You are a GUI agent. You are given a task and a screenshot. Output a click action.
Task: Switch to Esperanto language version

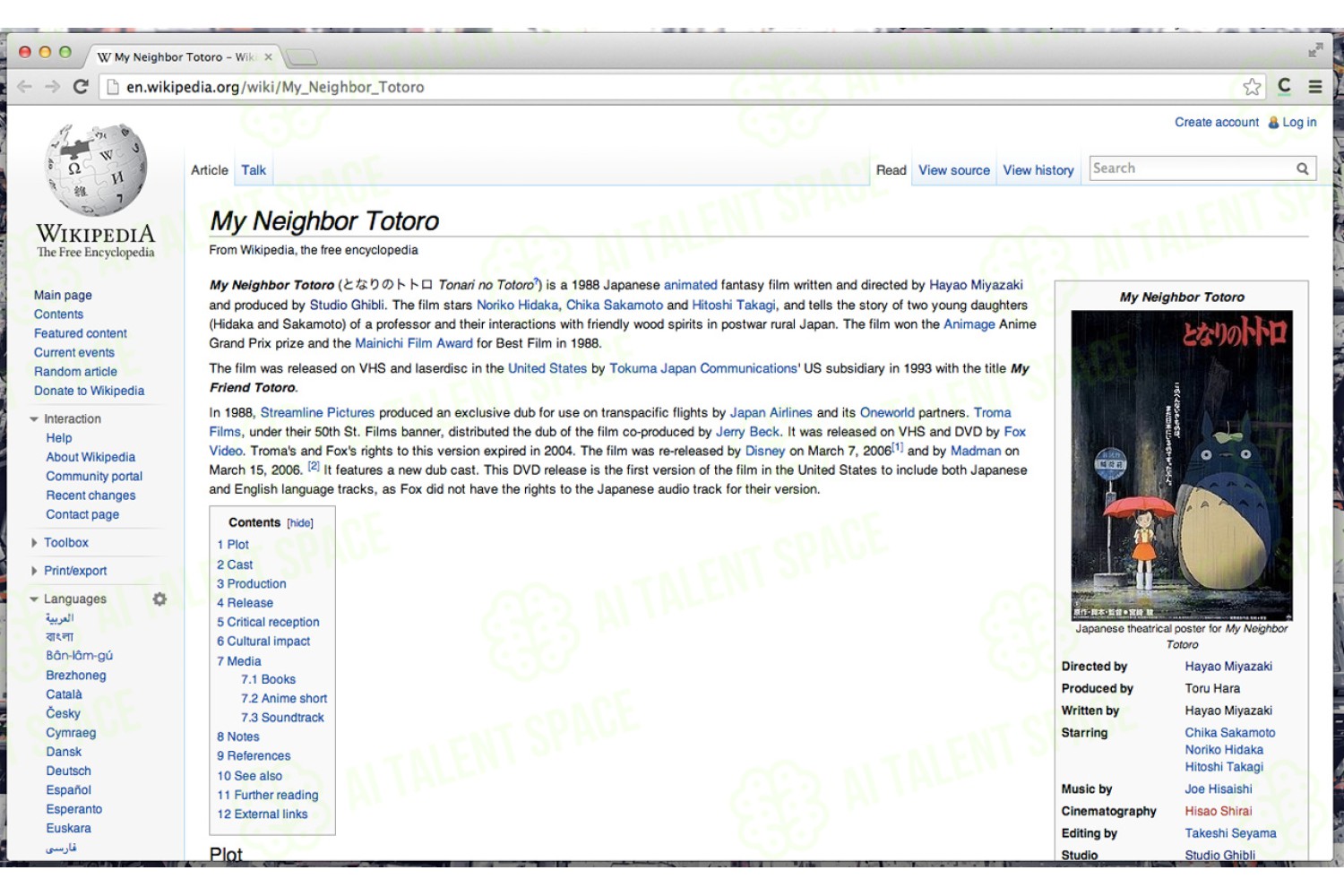73,809
